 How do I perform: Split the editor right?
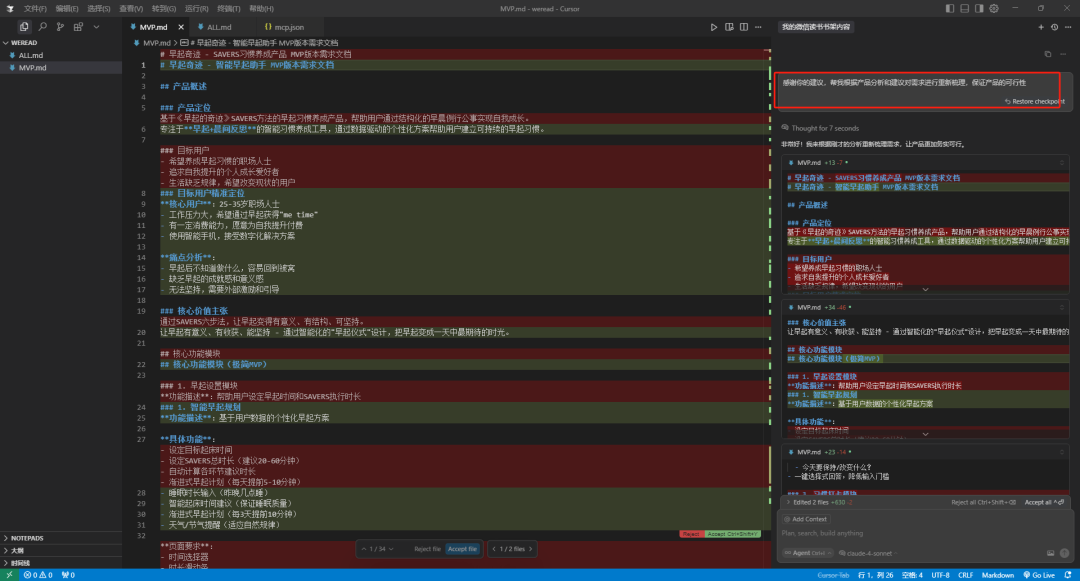tap(744, 27)
